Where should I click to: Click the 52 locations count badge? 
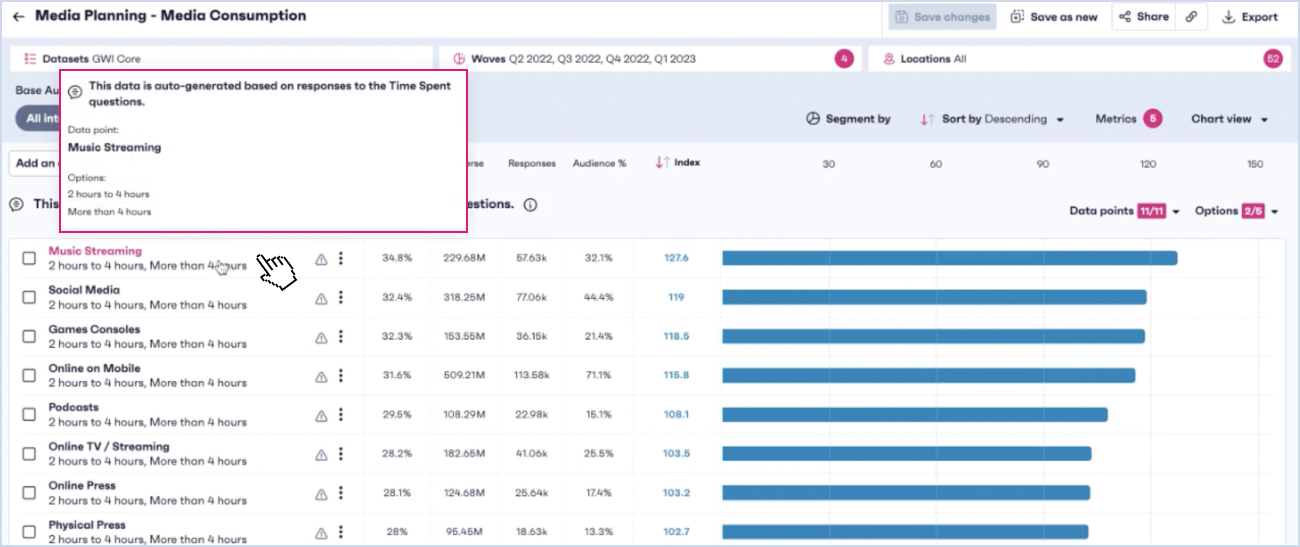[1273, 59]
